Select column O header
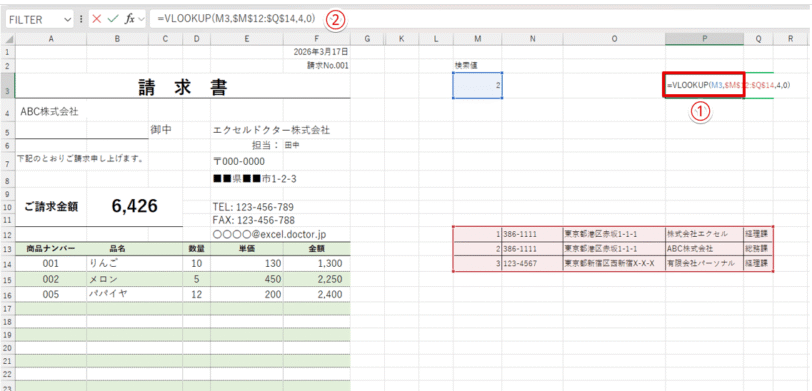The height and width of the screenshot is (391, 812). [614, 39]
